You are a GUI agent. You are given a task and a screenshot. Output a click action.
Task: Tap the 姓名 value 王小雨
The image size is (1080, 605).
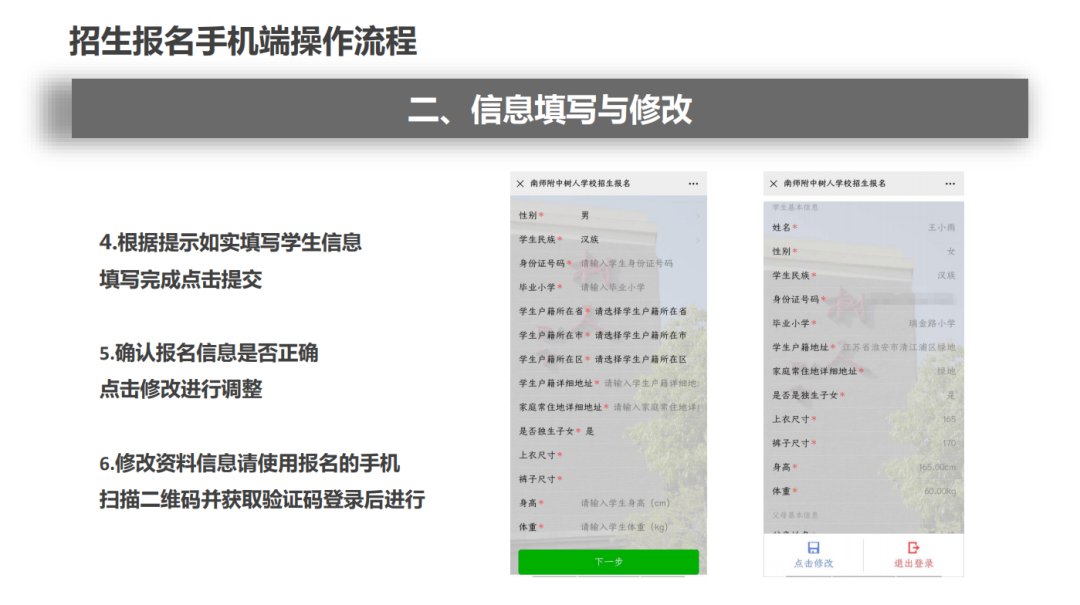941,227
